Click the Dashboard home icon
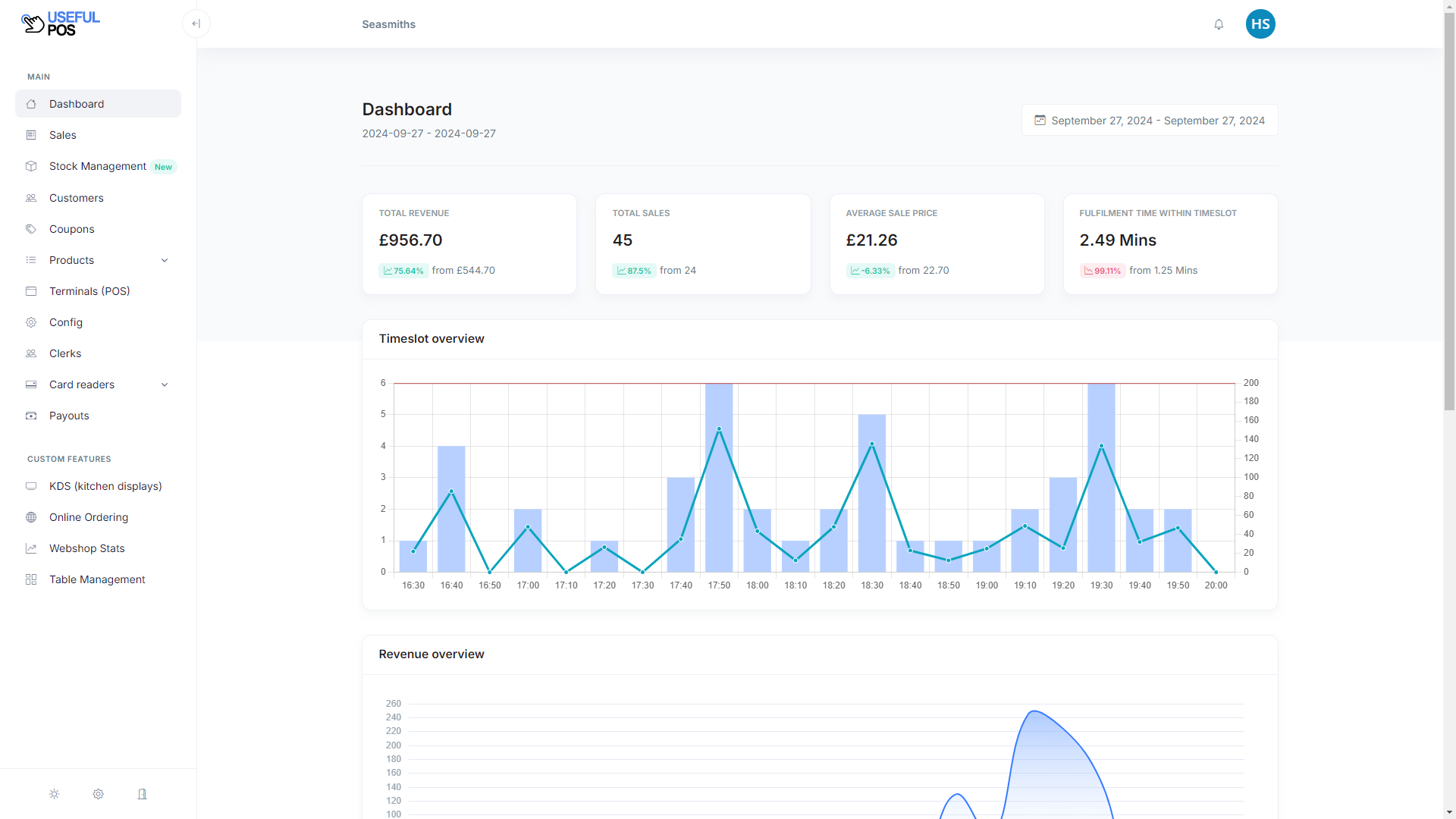The image size is (1456, 819). (x=31, y=104)
